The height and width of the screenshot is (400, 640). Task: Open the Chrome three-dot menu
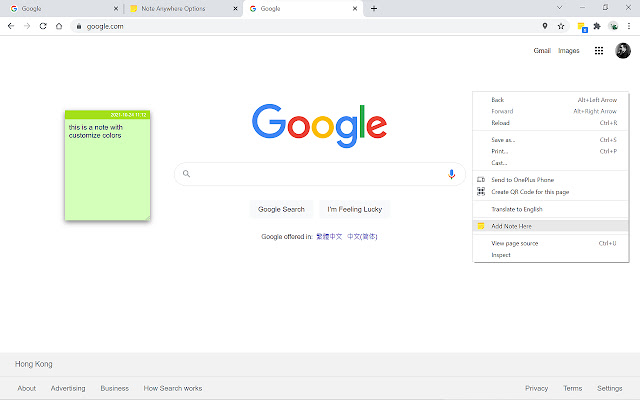coord(629,26)
